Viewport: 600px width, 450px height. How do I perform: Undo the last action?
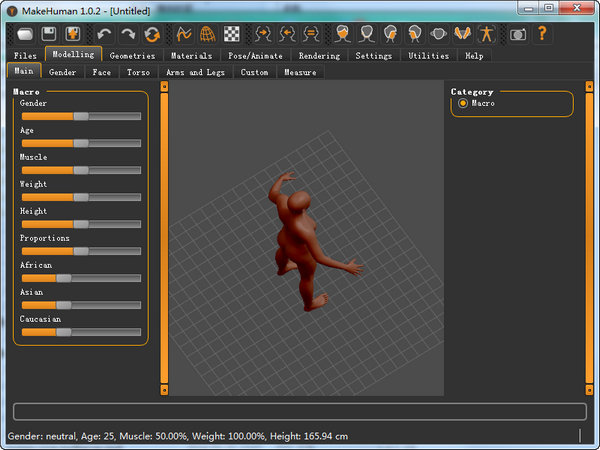click(x=104, y=34)
